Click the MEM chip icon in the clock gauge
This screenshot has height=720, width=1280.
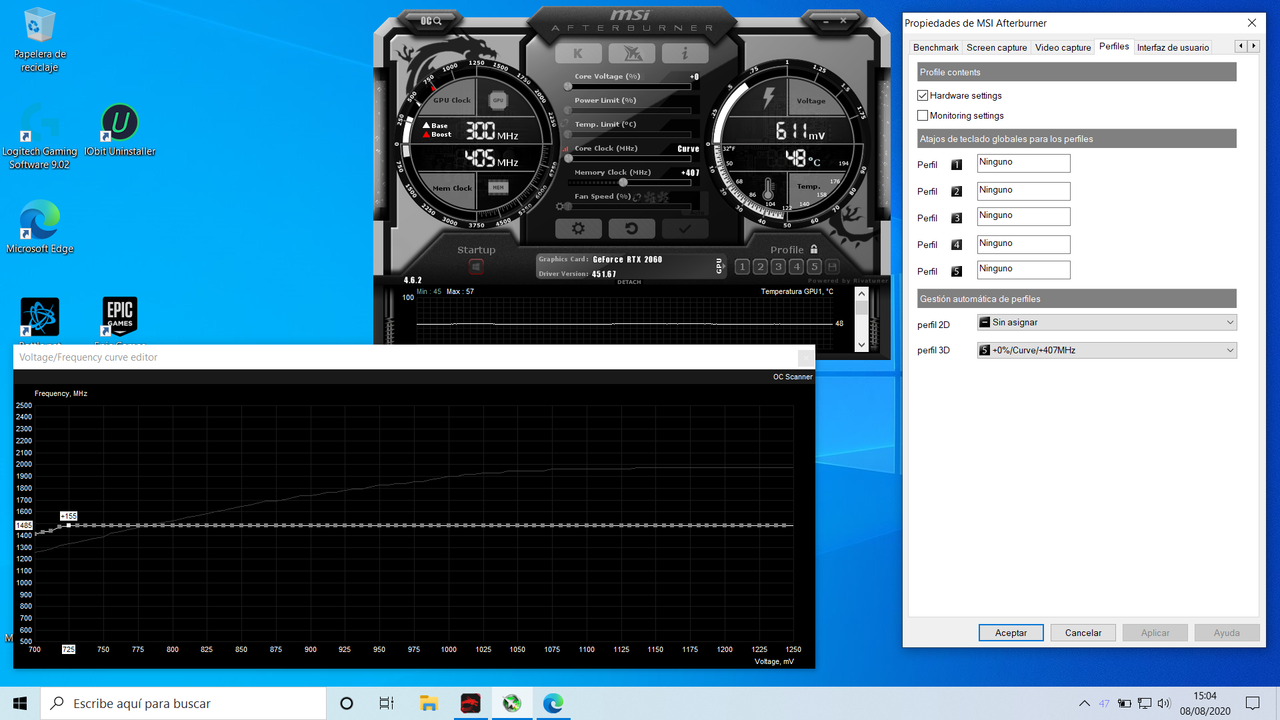[497, 187]
